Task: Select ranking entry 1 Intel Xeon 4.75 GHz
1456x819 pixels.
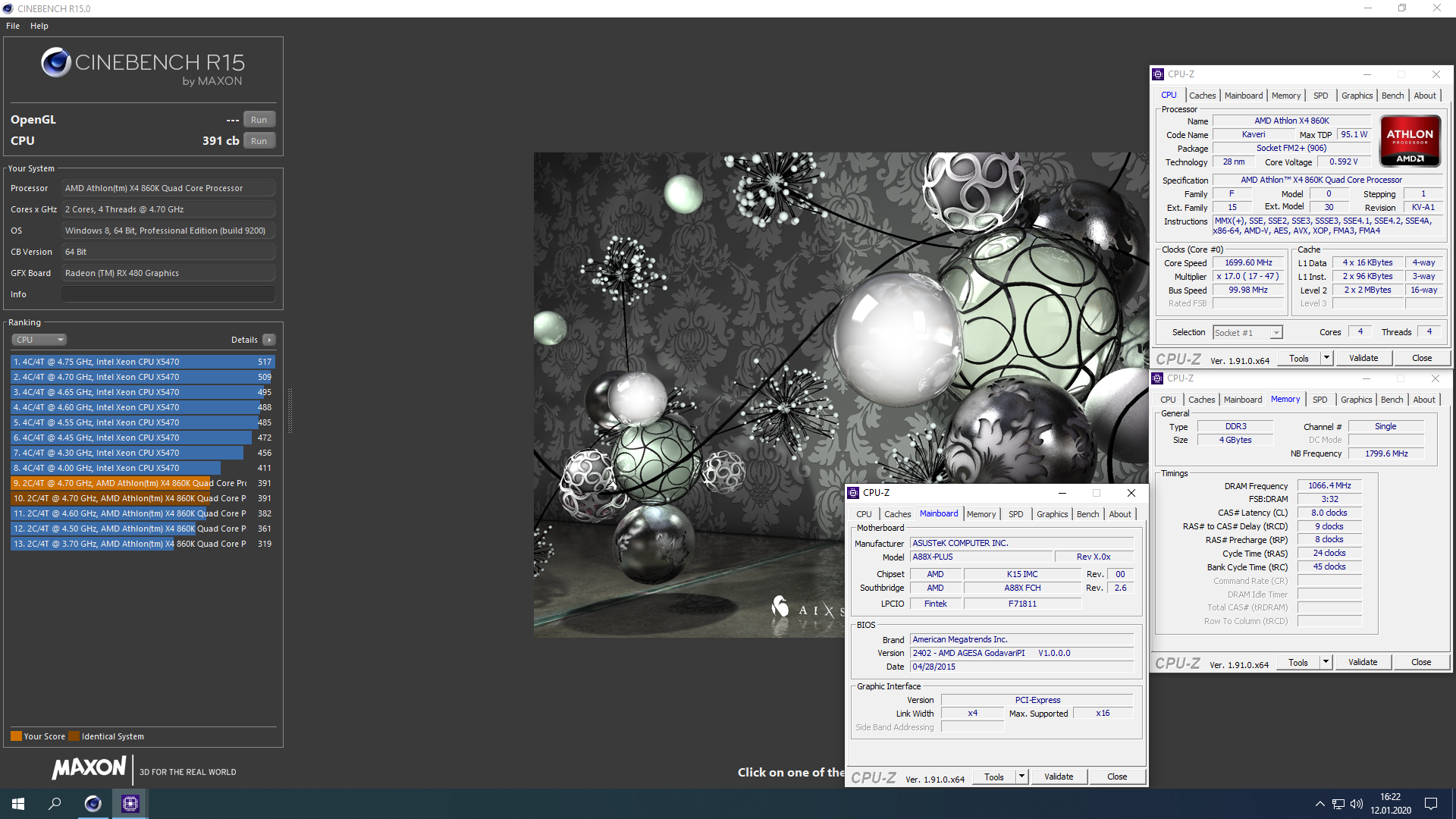Action: (x=143, y=362)
